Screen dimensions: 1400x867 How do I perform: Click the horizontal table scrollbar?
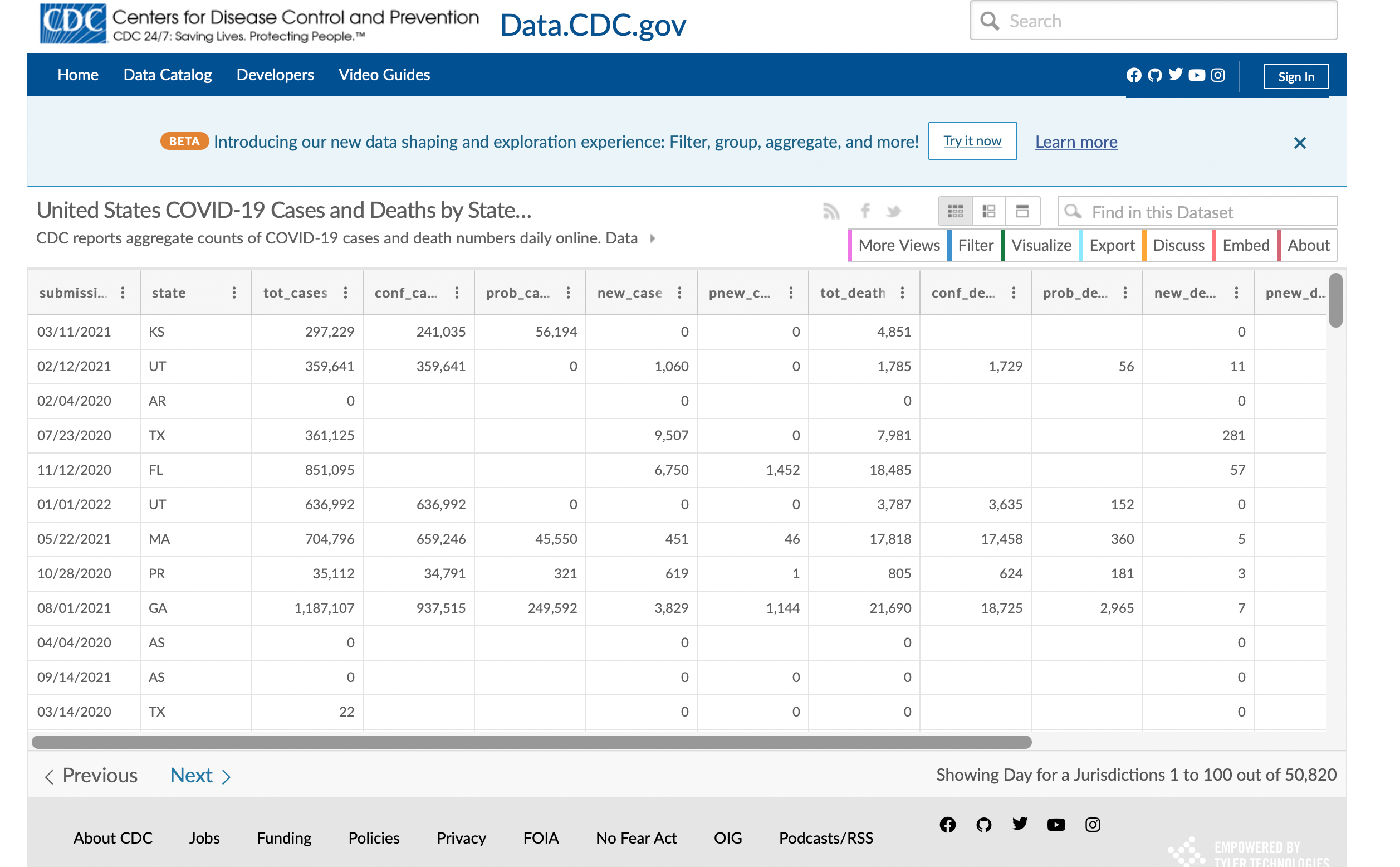click(x=531, y=742)
